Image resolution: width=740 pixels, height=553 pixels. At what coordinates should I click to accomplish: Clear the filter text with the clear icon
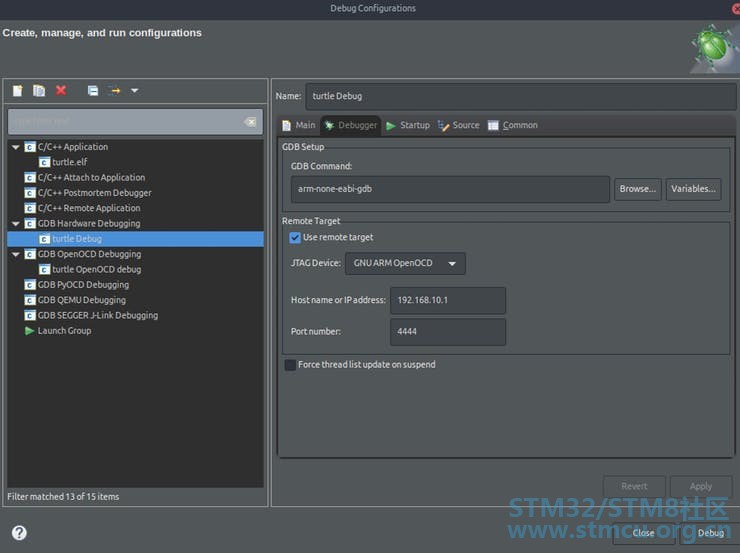pyautogui.click(x=250, y=122)
